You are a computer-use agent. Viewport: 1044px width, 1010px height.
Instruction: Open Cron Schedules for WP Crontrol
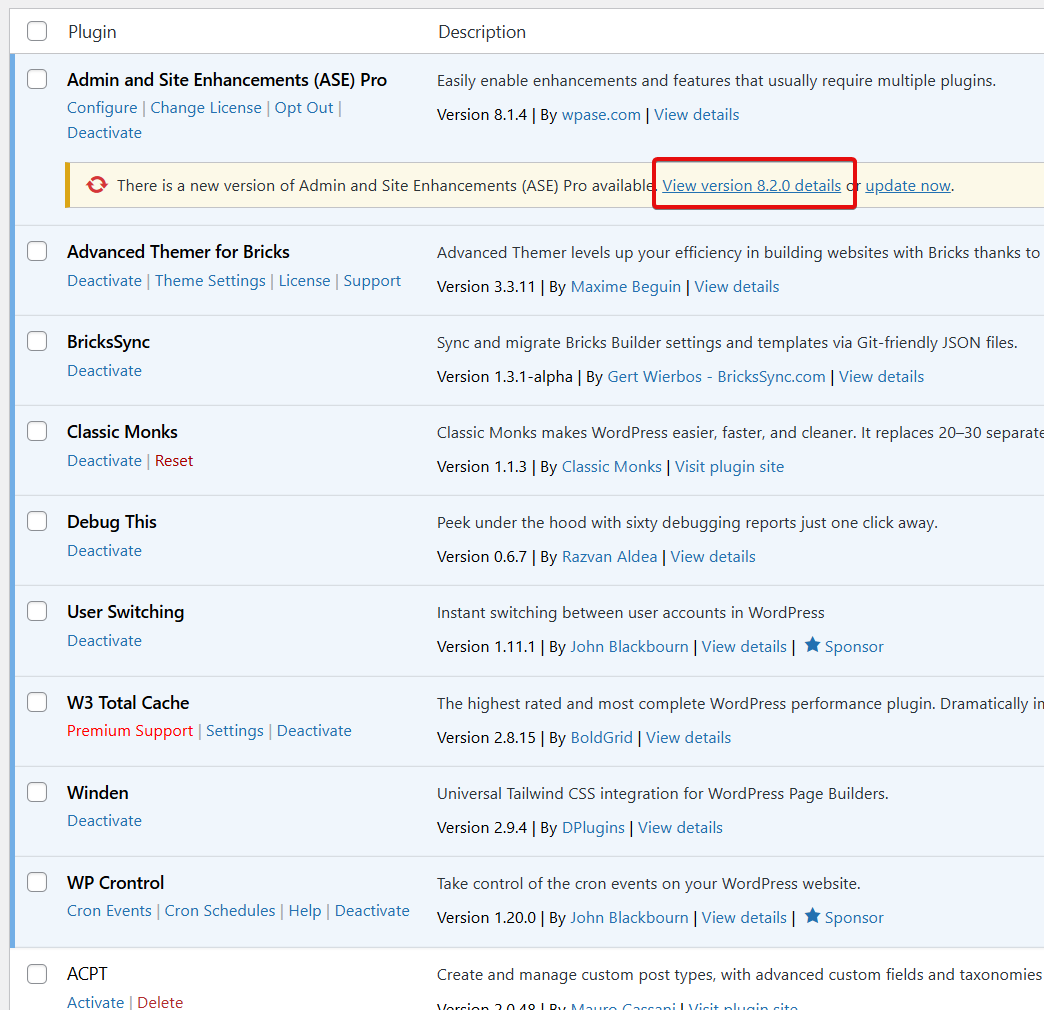(220, 911)
